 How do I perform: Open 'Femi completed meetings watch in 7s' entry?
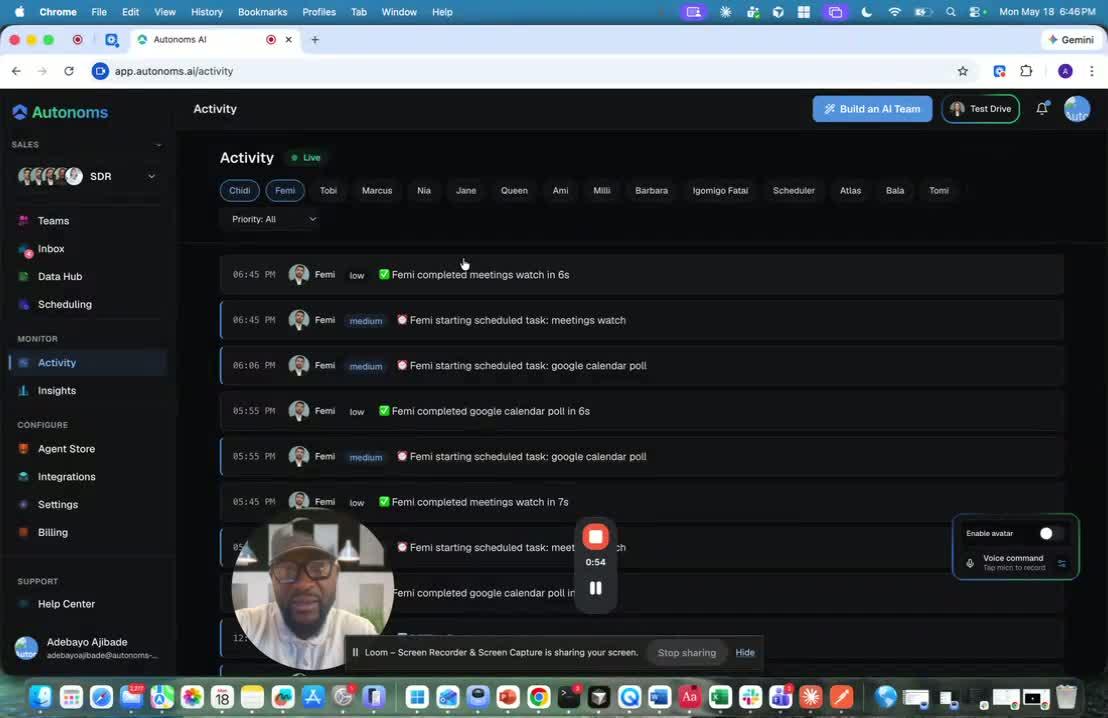tap(642, 502)
